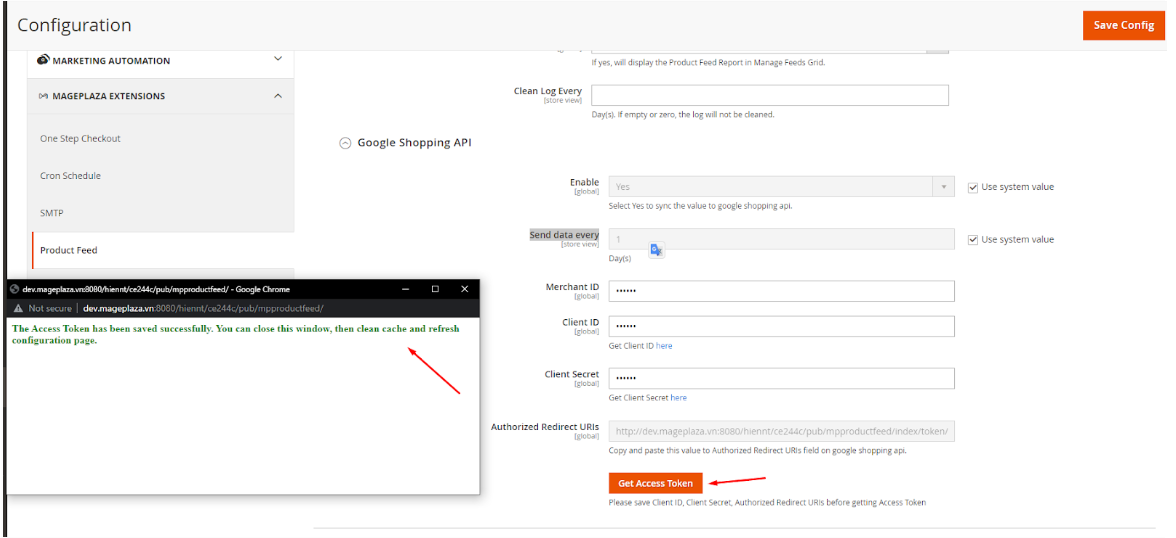Open the Enable dropdown
The height and width of the screenshot is (538, 1176).
[x=781, y=187]
